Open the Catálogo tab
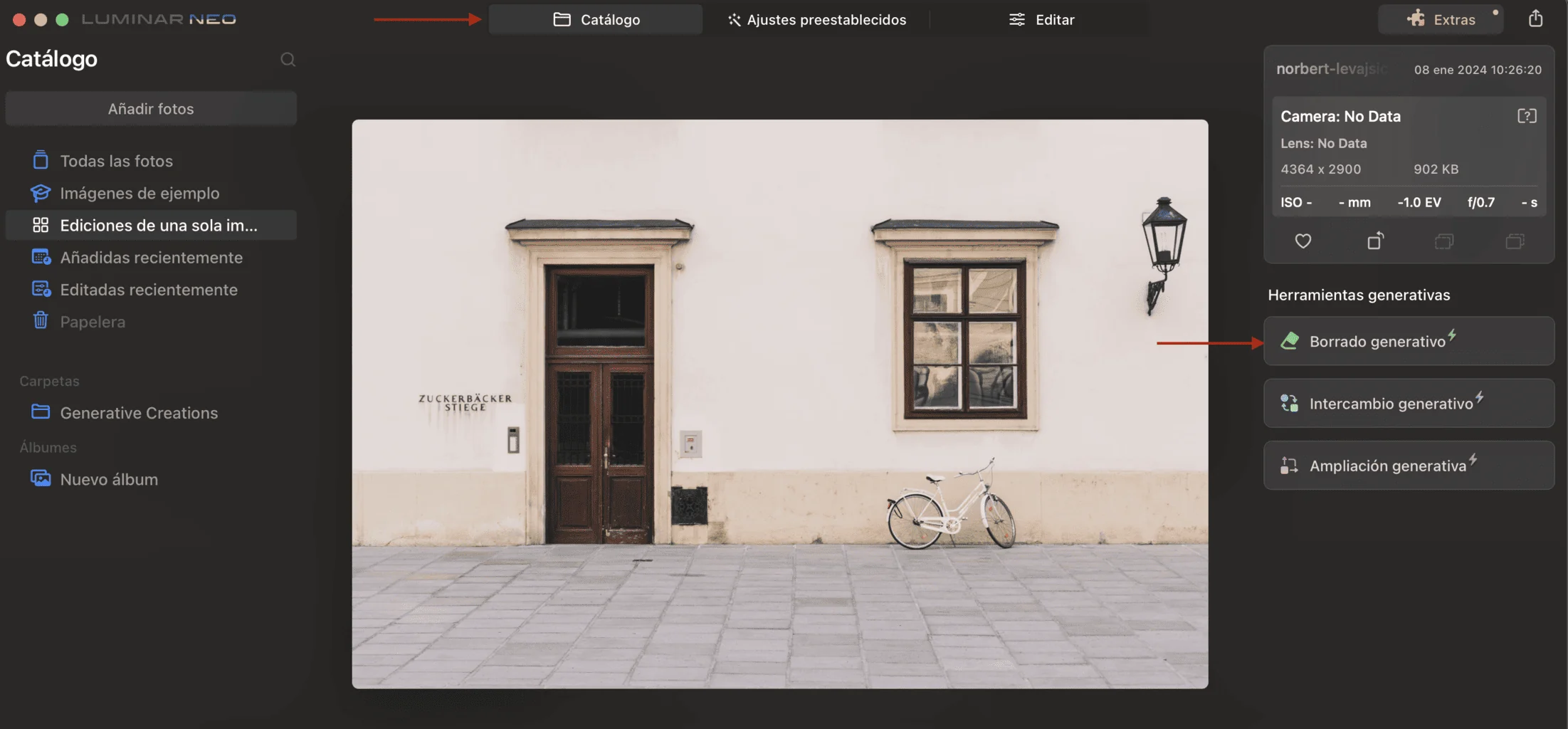The image size is (1568, 729). [x=596, y=19]
